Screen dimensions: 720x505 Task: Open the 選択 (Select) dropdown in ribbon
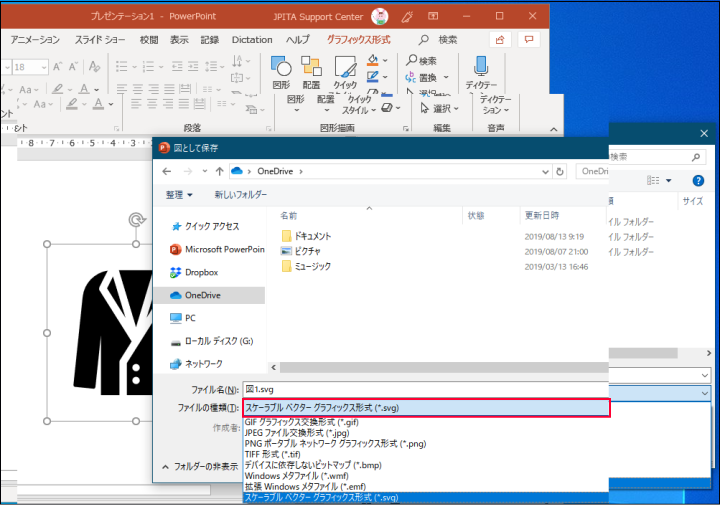pyautogui.click(x=440, y=109)
